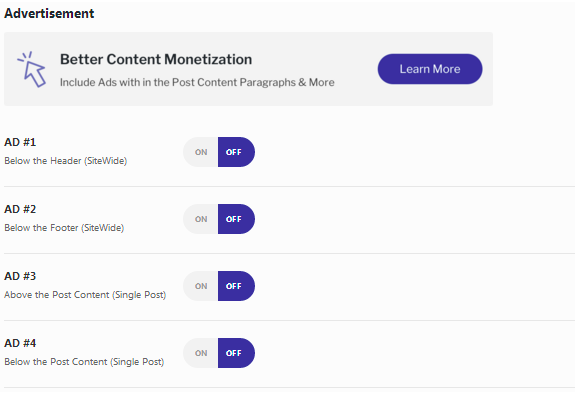575x393 pixels.
Task: Turn ON AD #3 Above Post Content
Action: [201, 286]
